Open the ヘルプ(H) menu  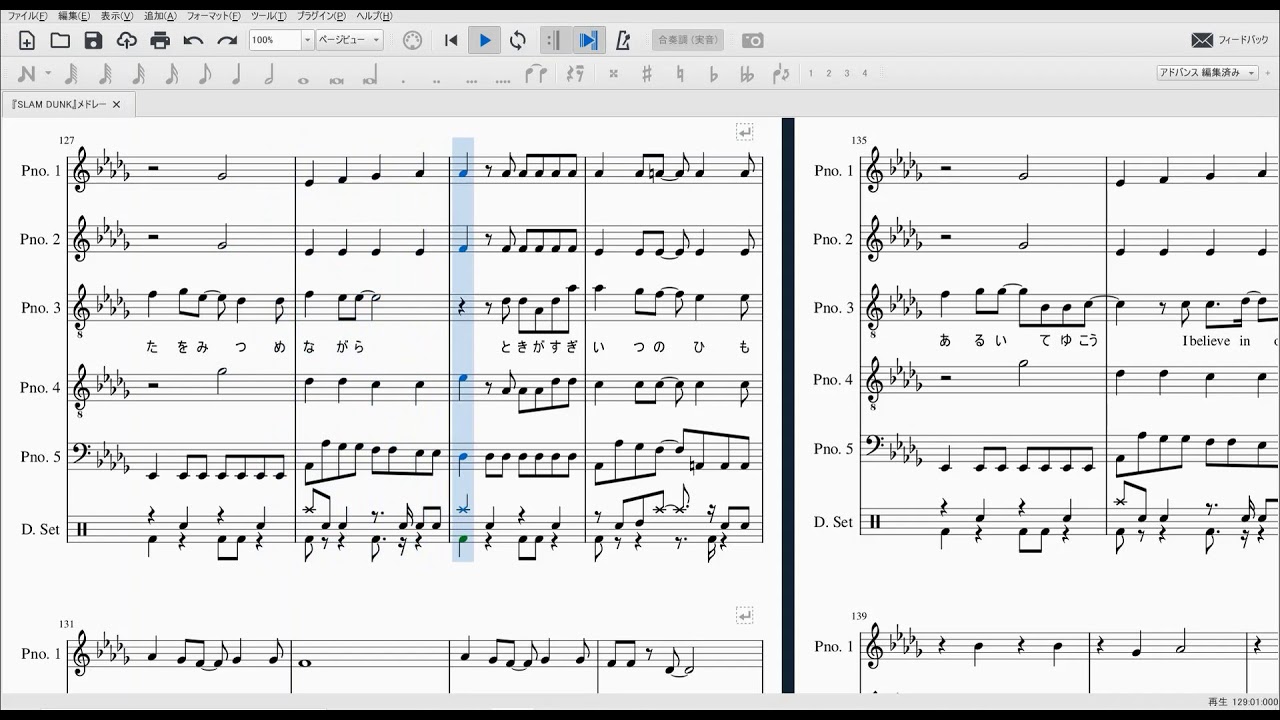pyautogui.click(x=374, y=16)
